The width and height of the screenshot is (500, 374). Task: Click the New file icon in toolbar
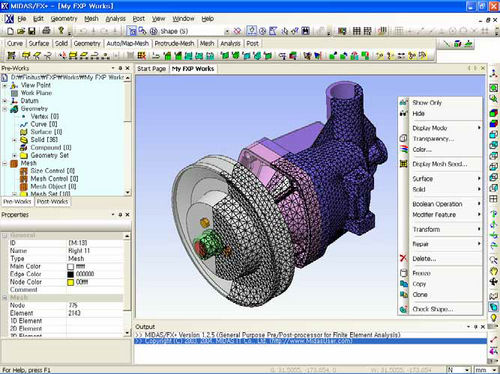coord(10,31)
